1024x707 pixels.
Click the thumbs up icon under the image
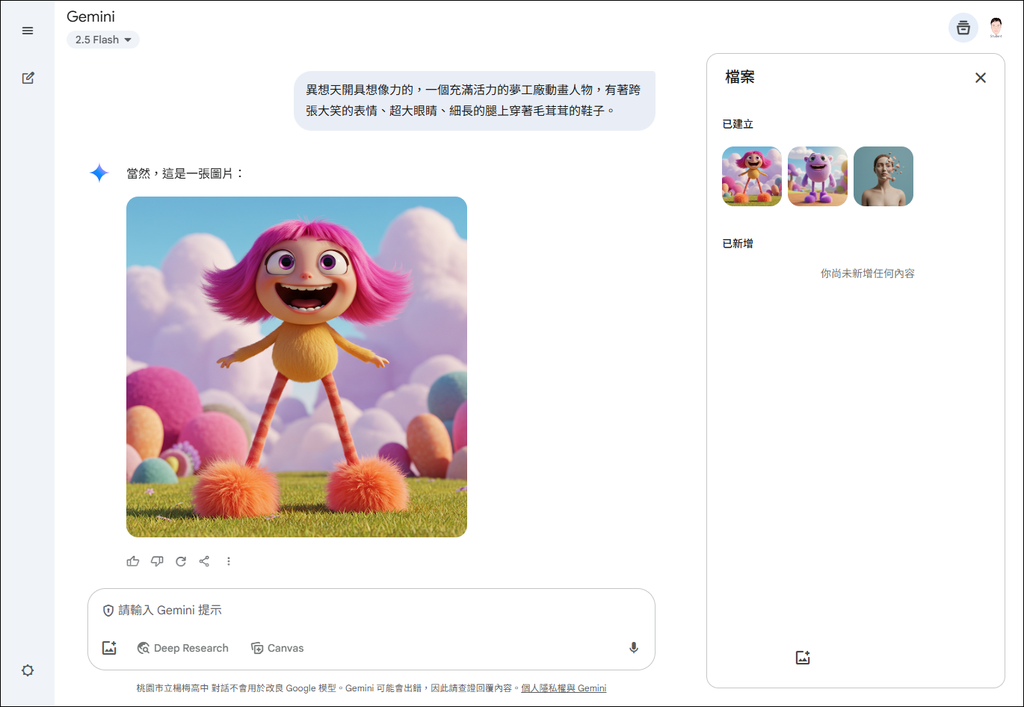coord(133,561)
